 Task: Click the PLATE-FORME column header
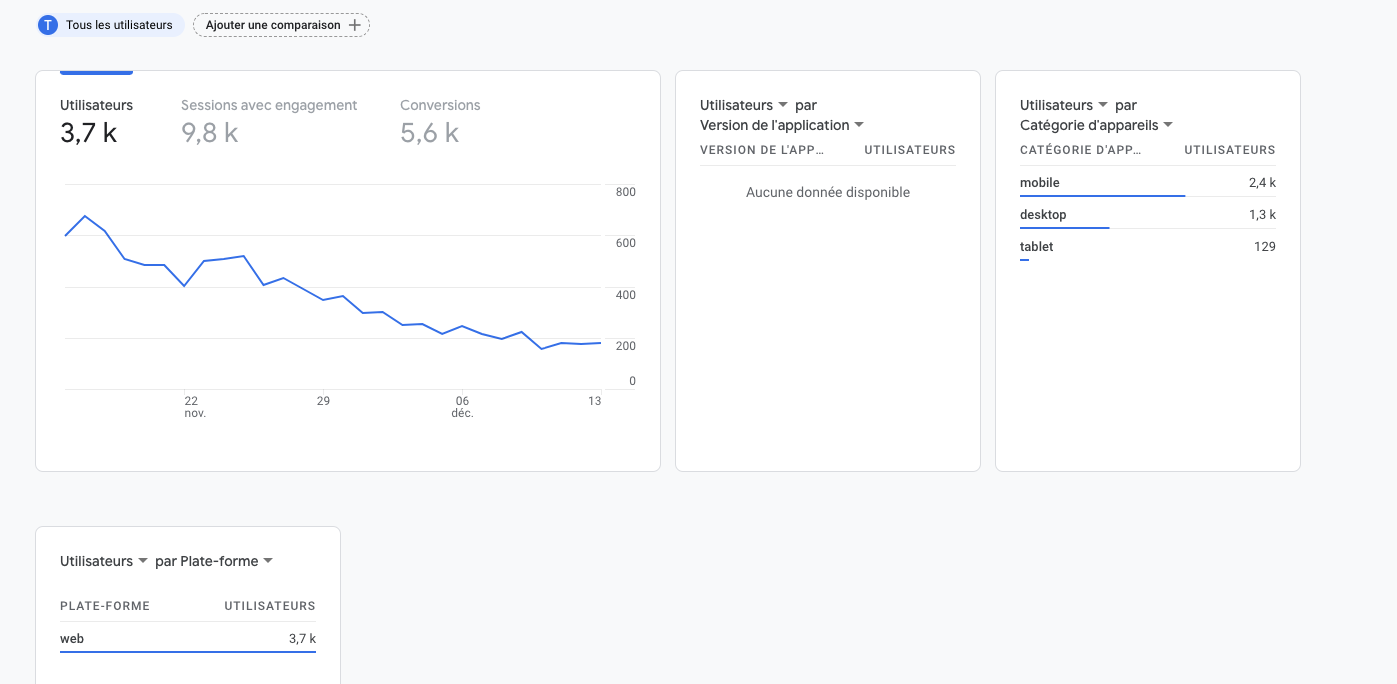(x=105, y=606)
